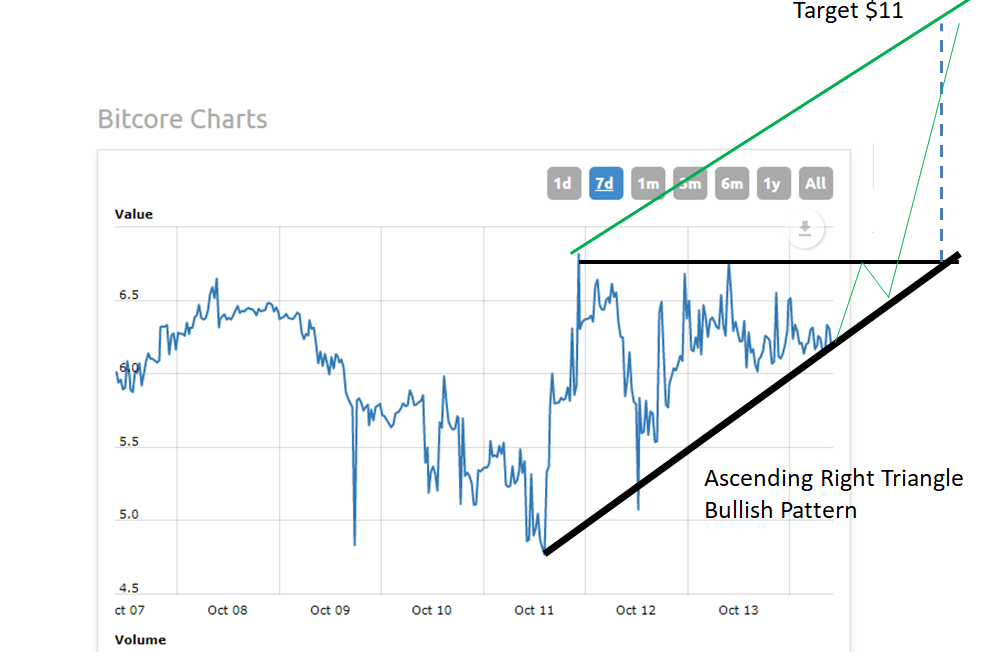
Task: Switch chart to 1m range
Action: tap(648, 183)
